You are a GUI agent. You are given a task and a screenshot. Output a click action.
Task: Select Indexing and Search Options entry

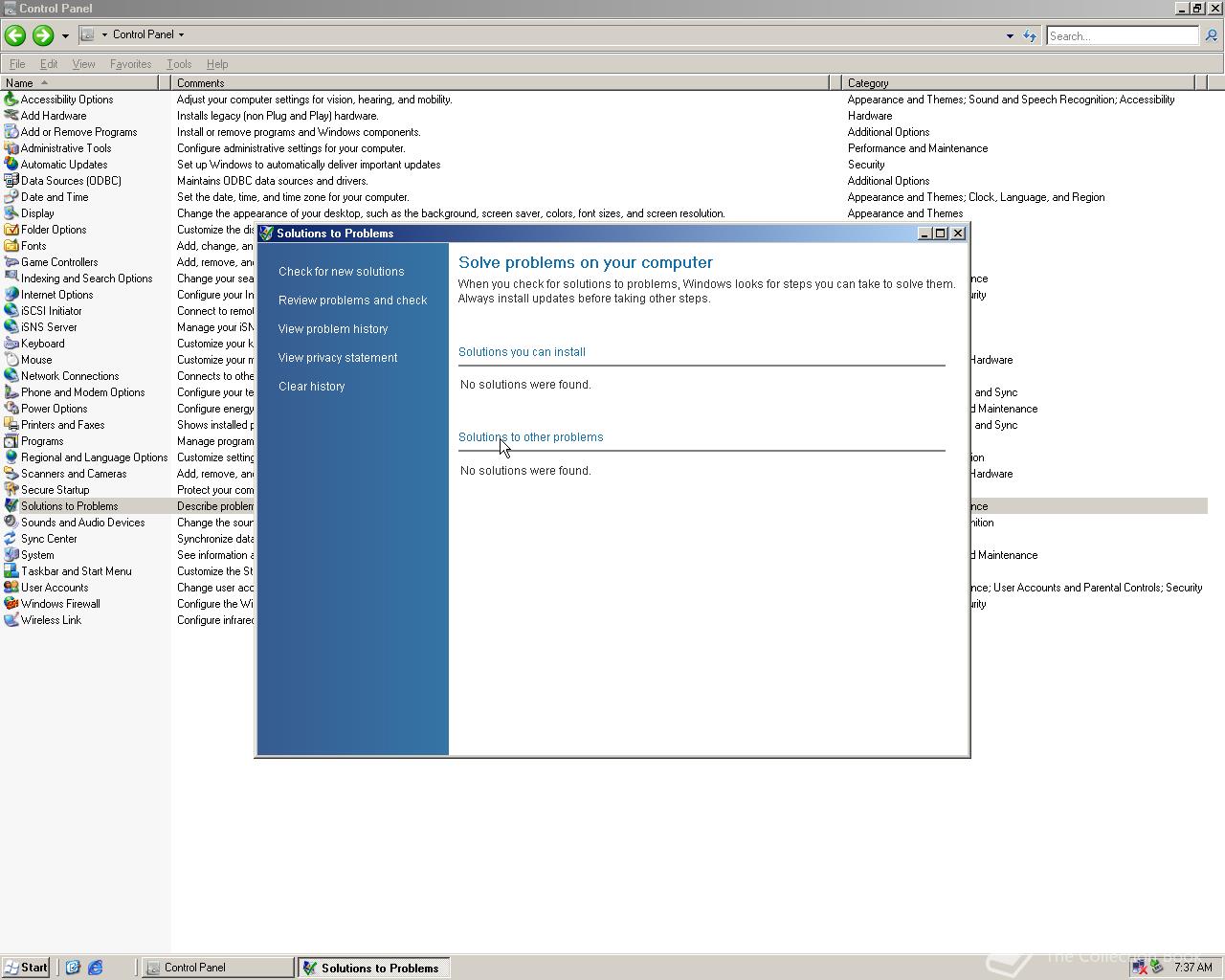coord(86,278)
